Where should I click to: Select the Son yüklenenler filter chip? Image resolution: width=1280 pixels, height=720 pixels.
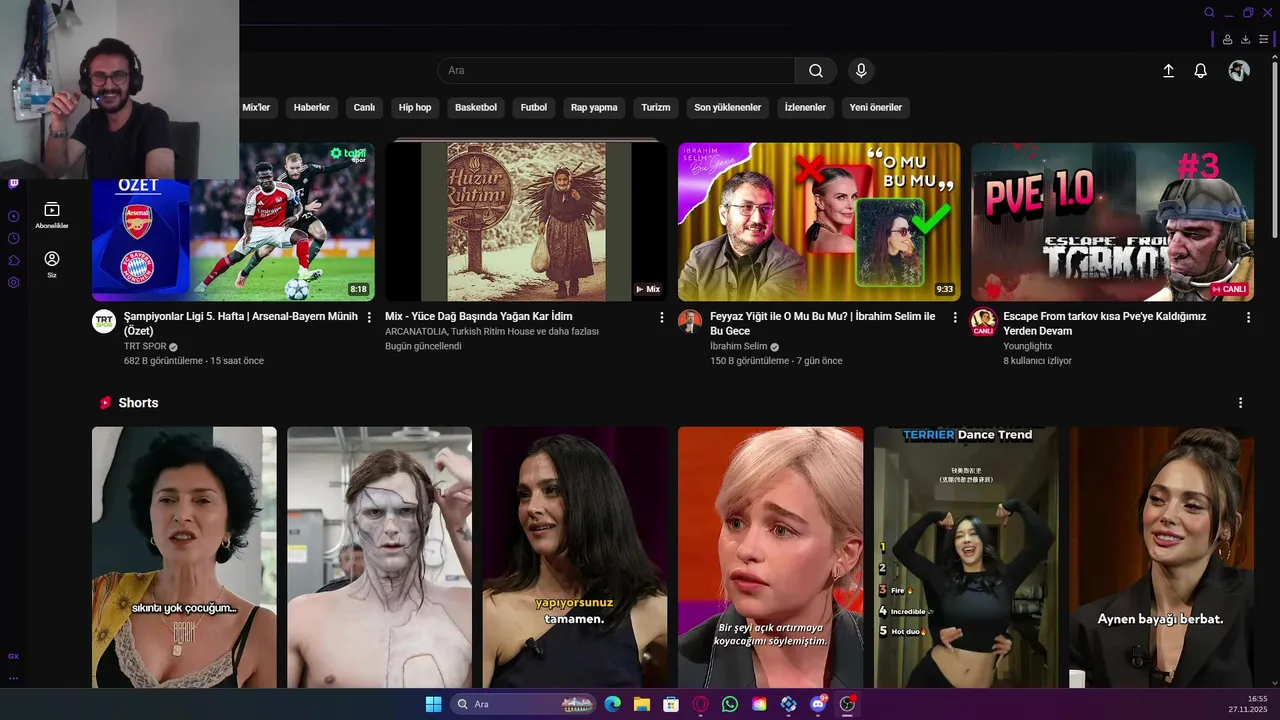click(728, 107)
